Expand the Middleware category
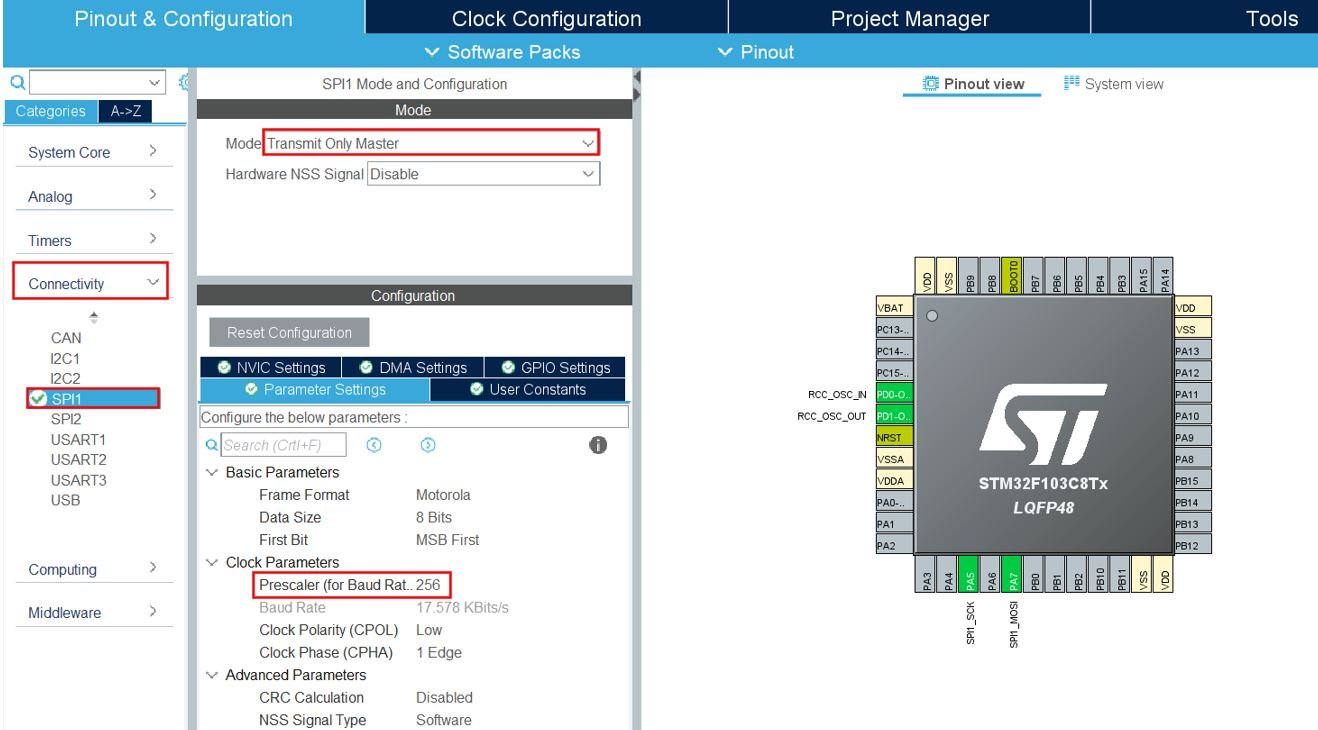This screenshot has height=730, width=1318. 92,612
